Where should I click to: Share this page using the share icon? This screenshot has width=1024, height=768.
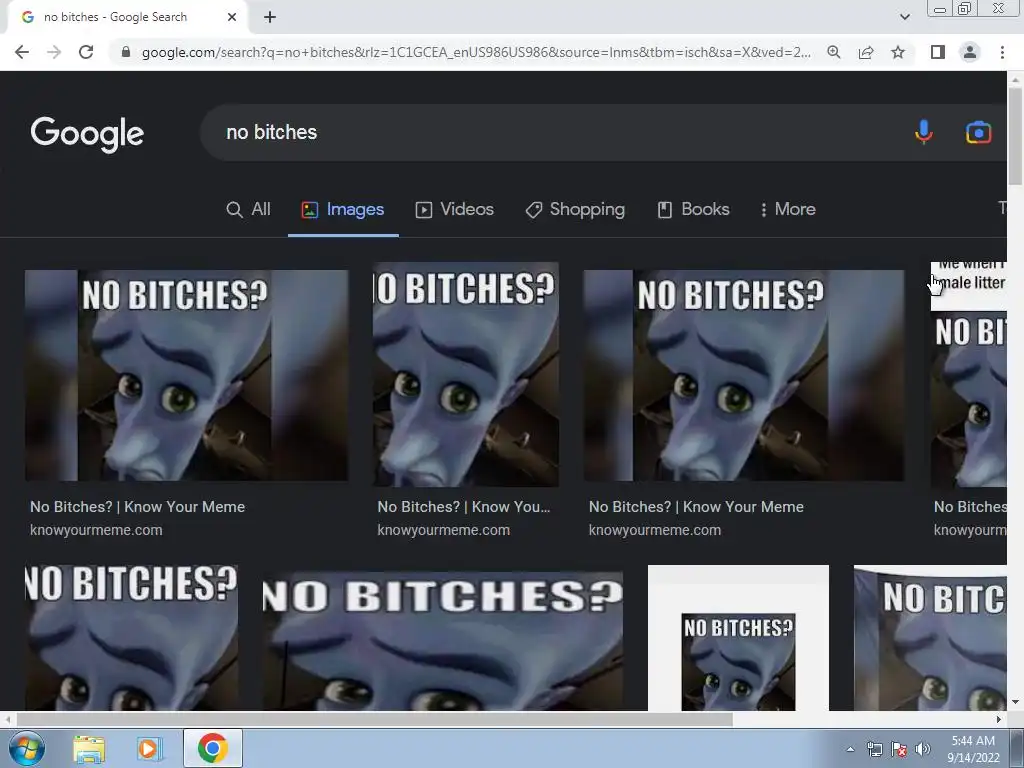click(x=866, y=52)
